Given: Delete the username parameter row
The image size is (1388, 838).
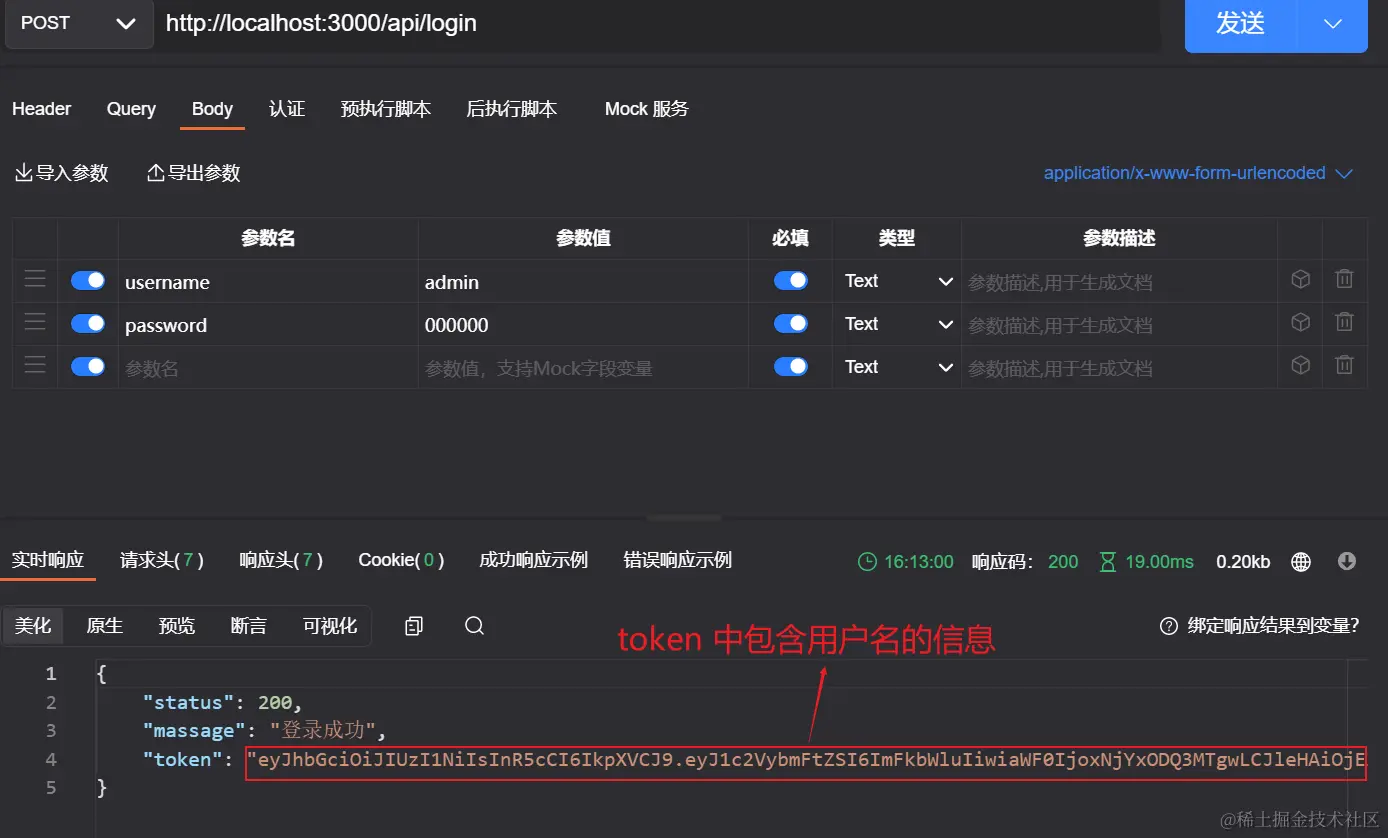Looking at the screenshot, I should point(1345,279).
